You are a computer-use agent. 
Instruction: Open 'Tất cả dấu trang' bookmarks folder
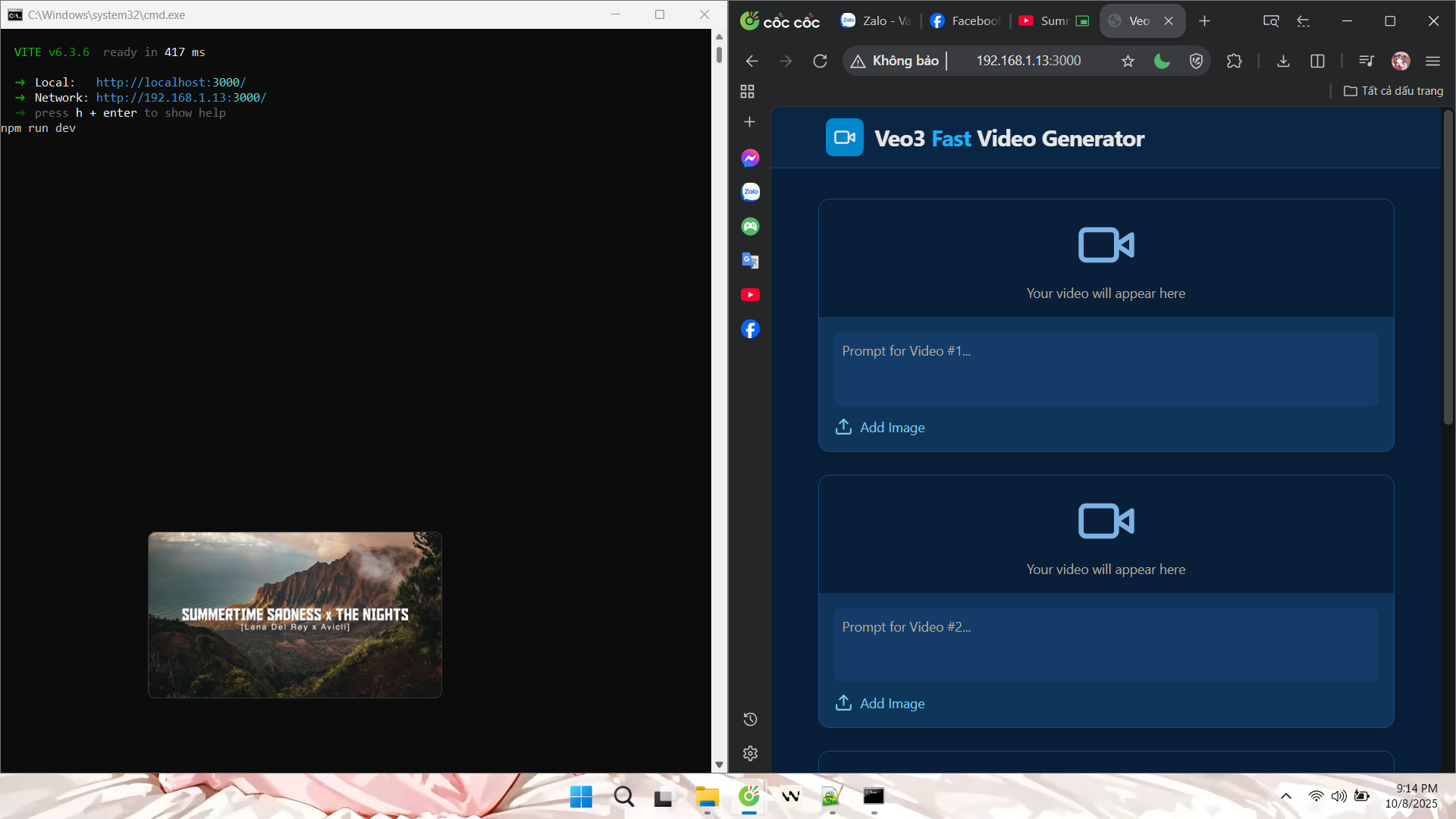(1393, 91)
